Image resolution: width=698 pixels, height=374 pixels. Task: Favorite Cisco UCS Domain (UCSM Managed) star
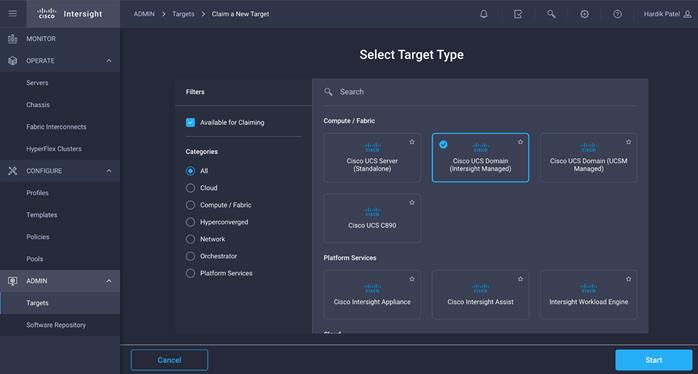click(x=629, y=142)
